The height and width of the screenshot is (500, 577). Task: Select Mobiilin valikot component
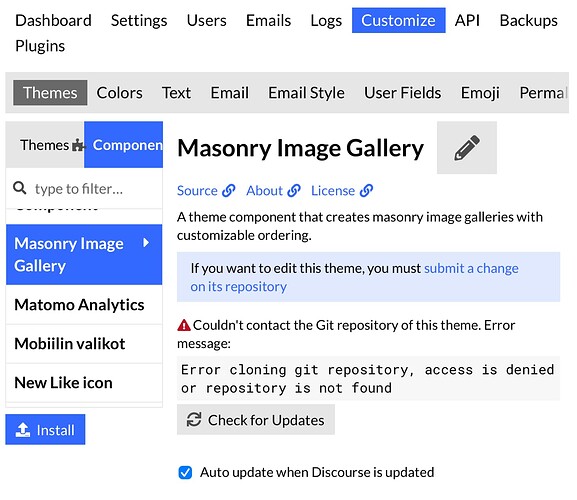pos(84,344)
